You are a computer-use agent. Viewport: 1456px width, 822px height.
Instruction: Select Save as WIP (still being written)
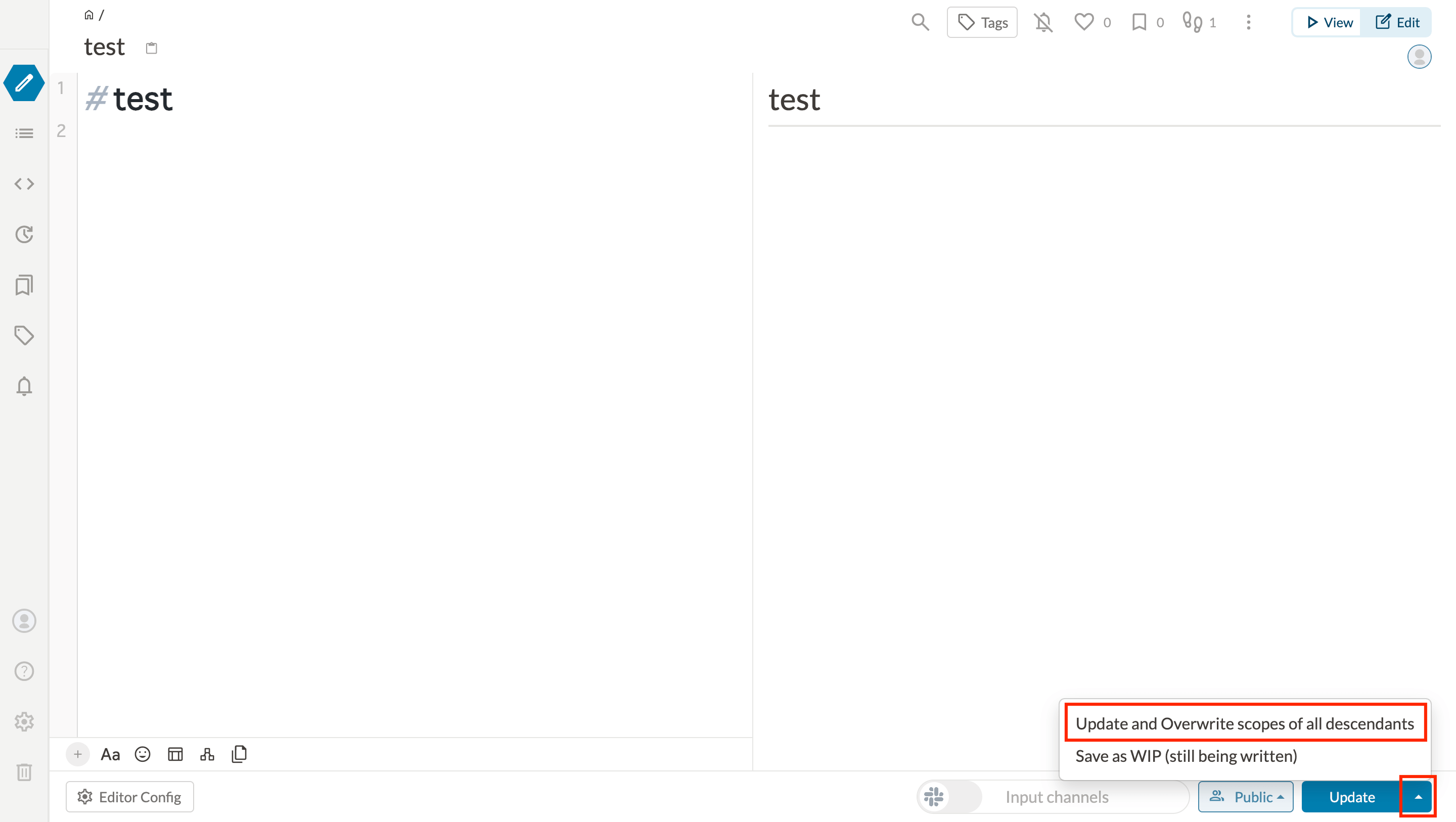(1245, 756)
